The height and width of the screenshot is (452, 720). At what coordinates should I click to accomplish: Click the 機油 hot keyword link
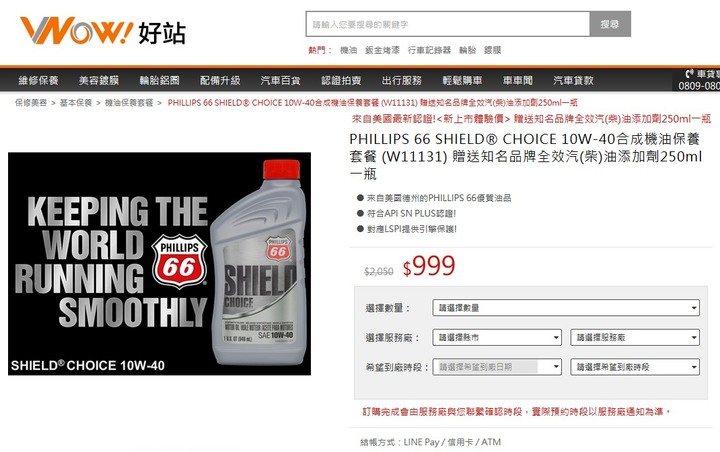coord(348,50)
